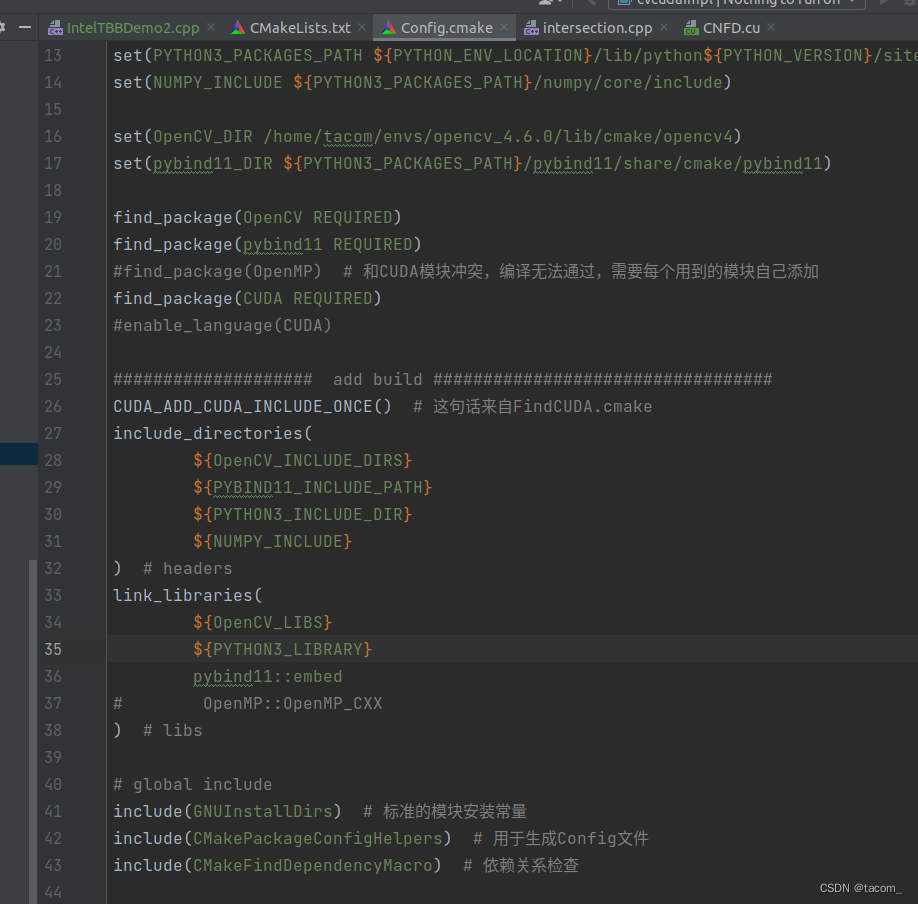Click the CMake triangle icon on CMakeLists.txt tab
Image resolution: width=918 pixels, height=904 pixels.
tap(238, 27)
